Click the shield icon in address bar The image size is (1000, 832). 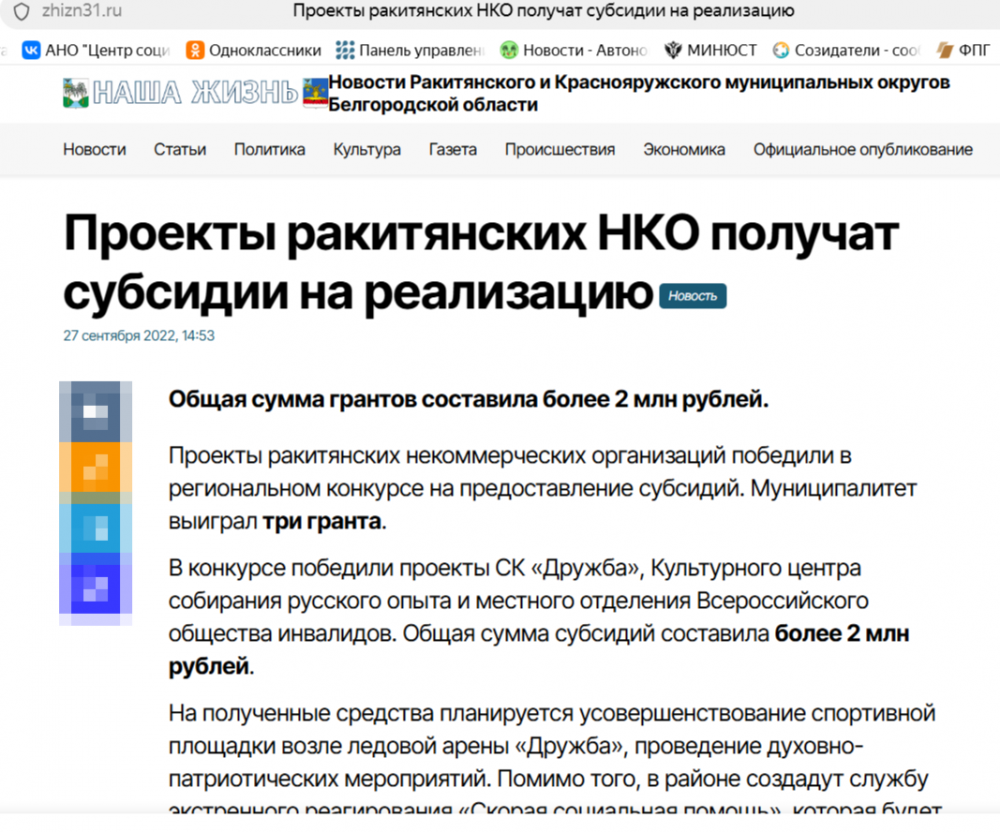(22, 11)
